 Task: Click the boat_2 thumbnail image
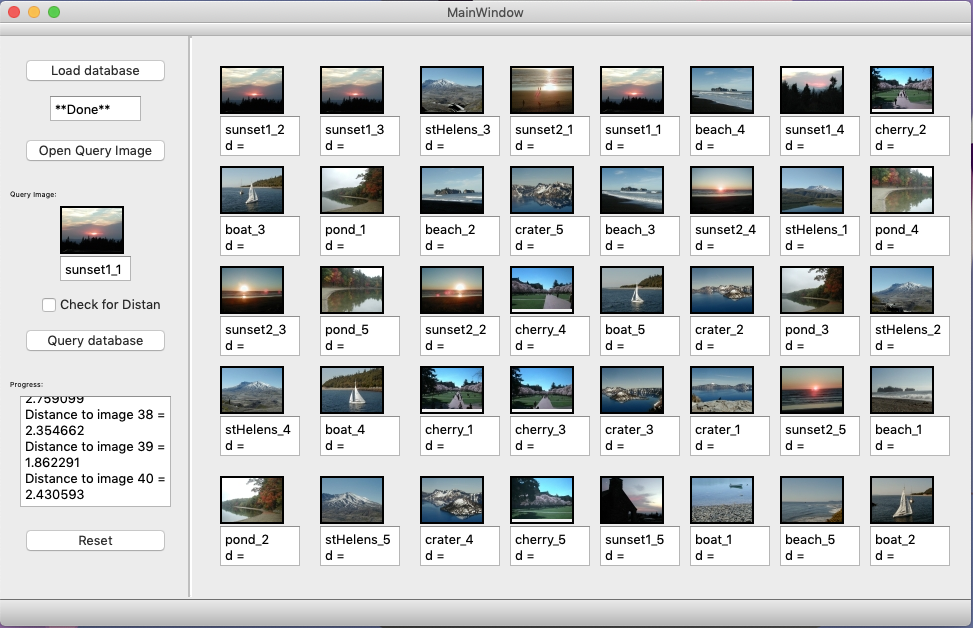tap(902, 500)
